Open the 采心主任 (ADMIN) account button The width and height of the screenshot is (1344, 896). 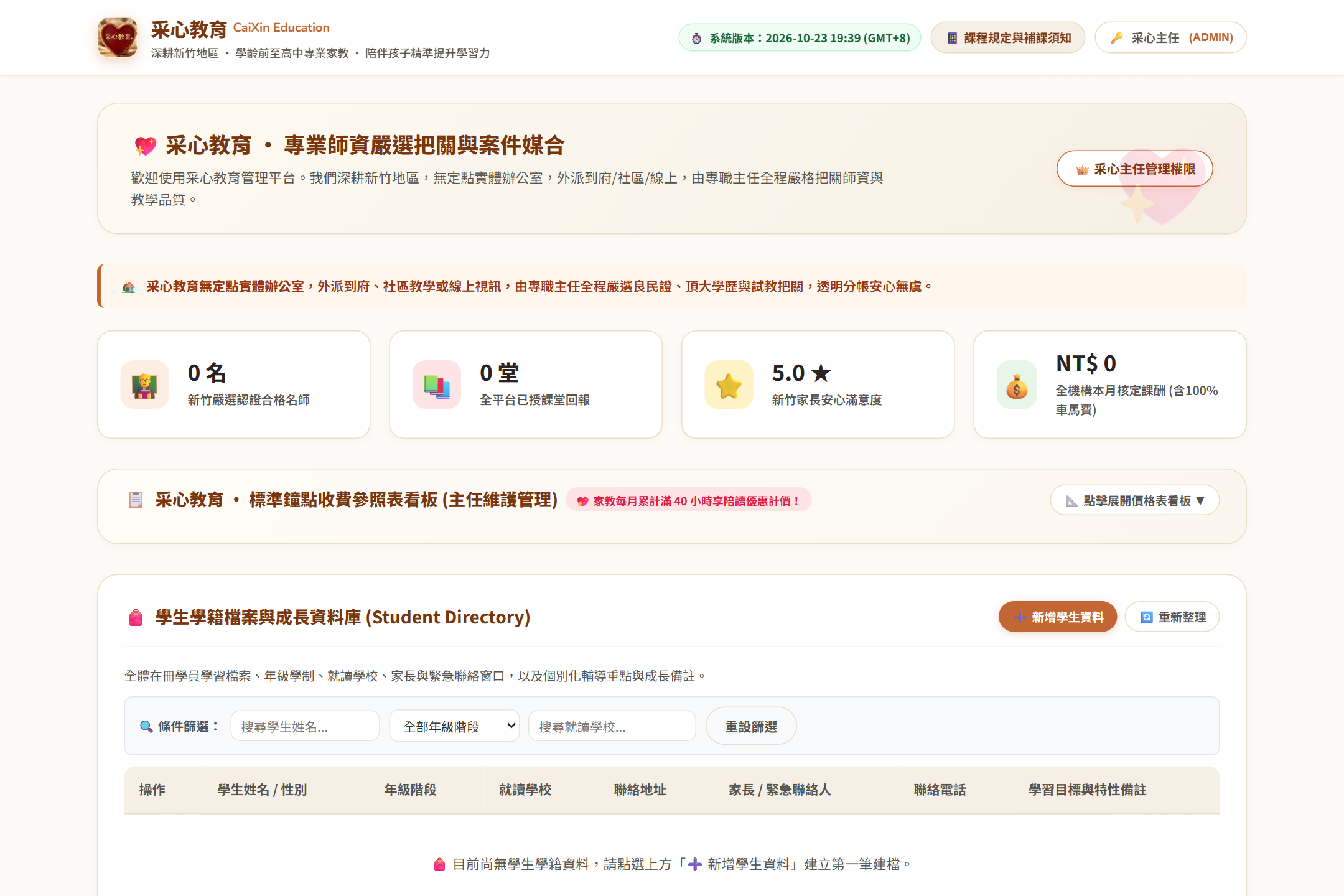tap(1170, 38)
